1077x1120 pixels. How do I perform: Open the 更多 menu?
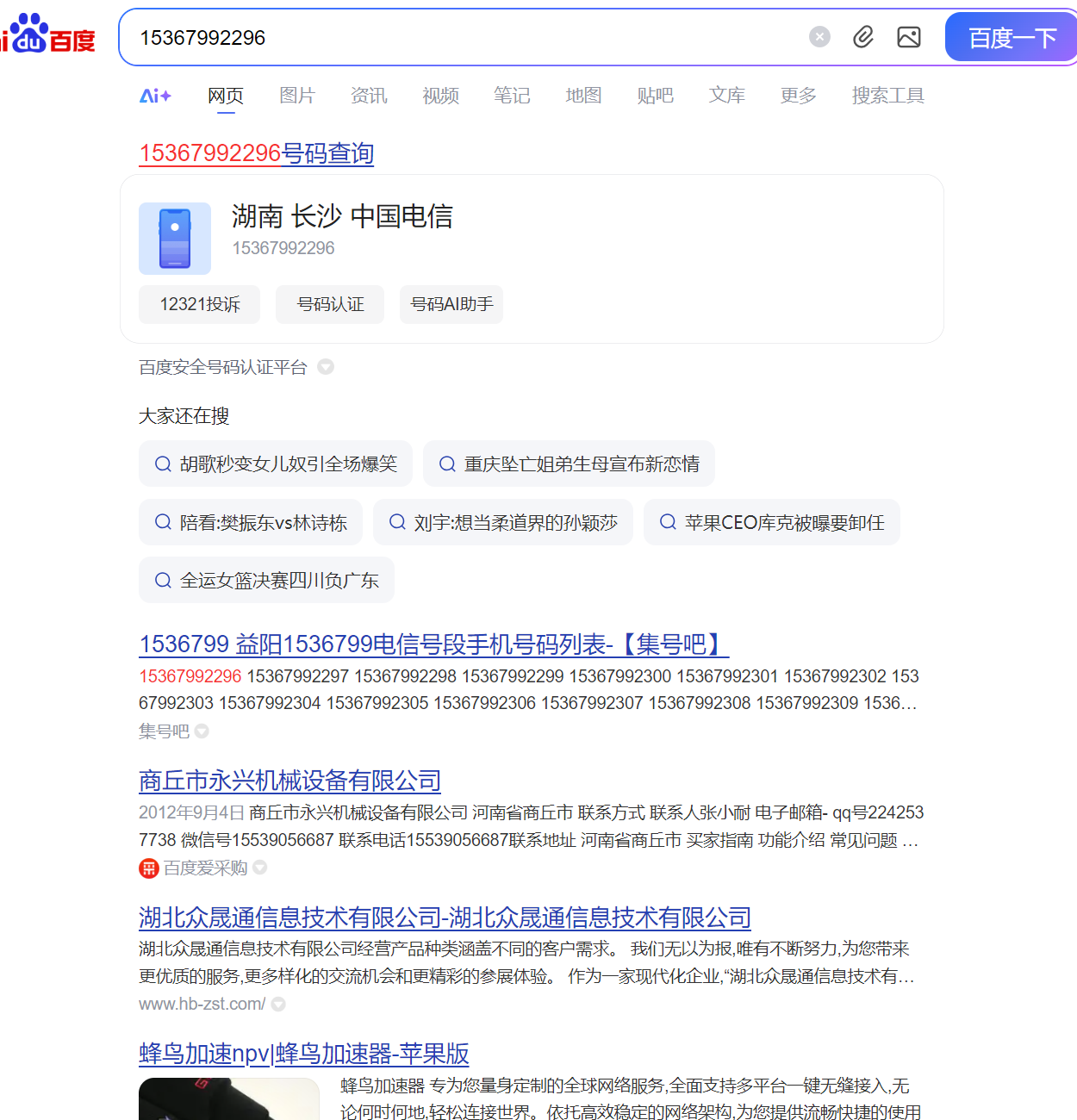[797, 96]
